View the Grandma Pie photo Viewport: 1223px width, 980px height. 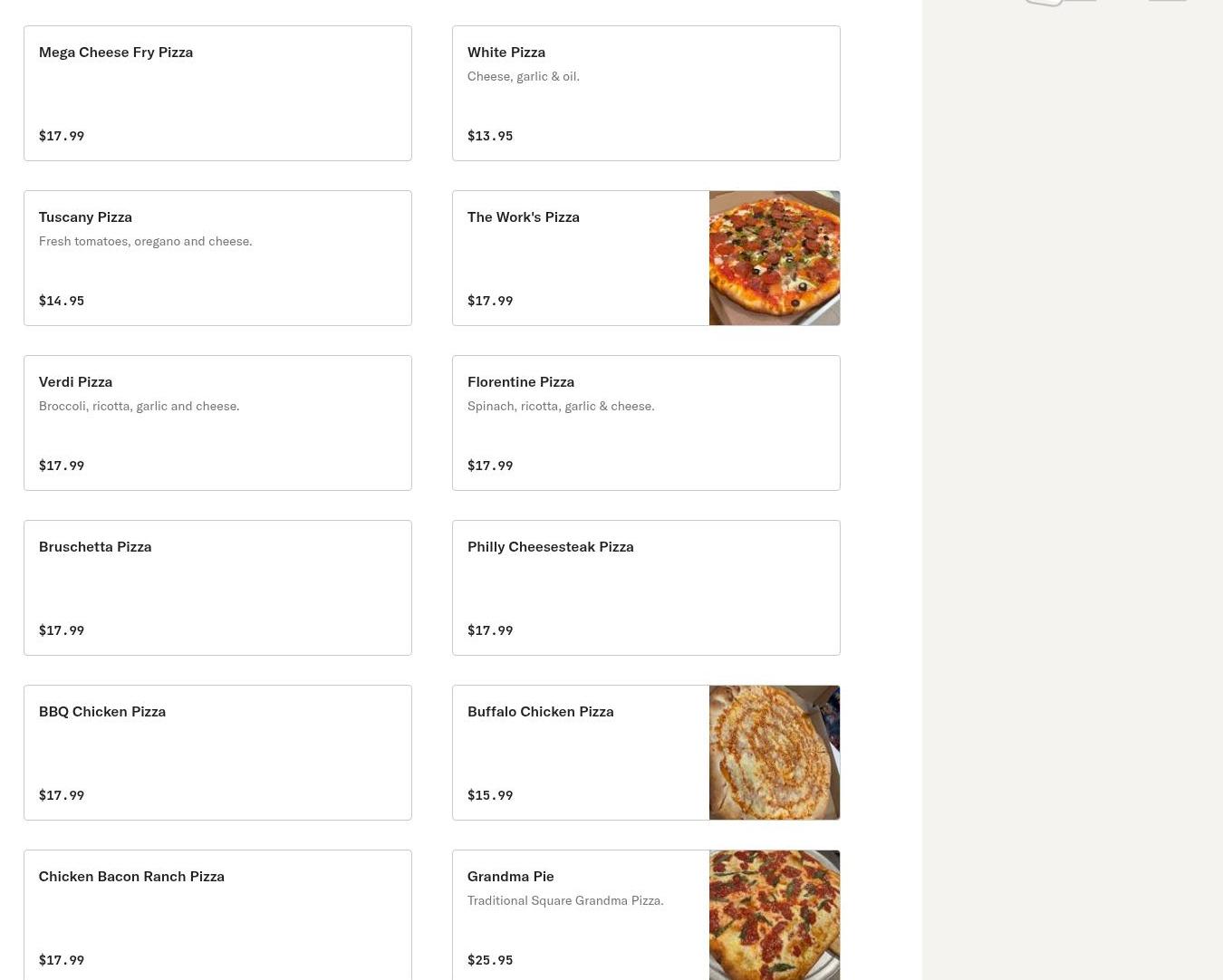coord(775,915)
